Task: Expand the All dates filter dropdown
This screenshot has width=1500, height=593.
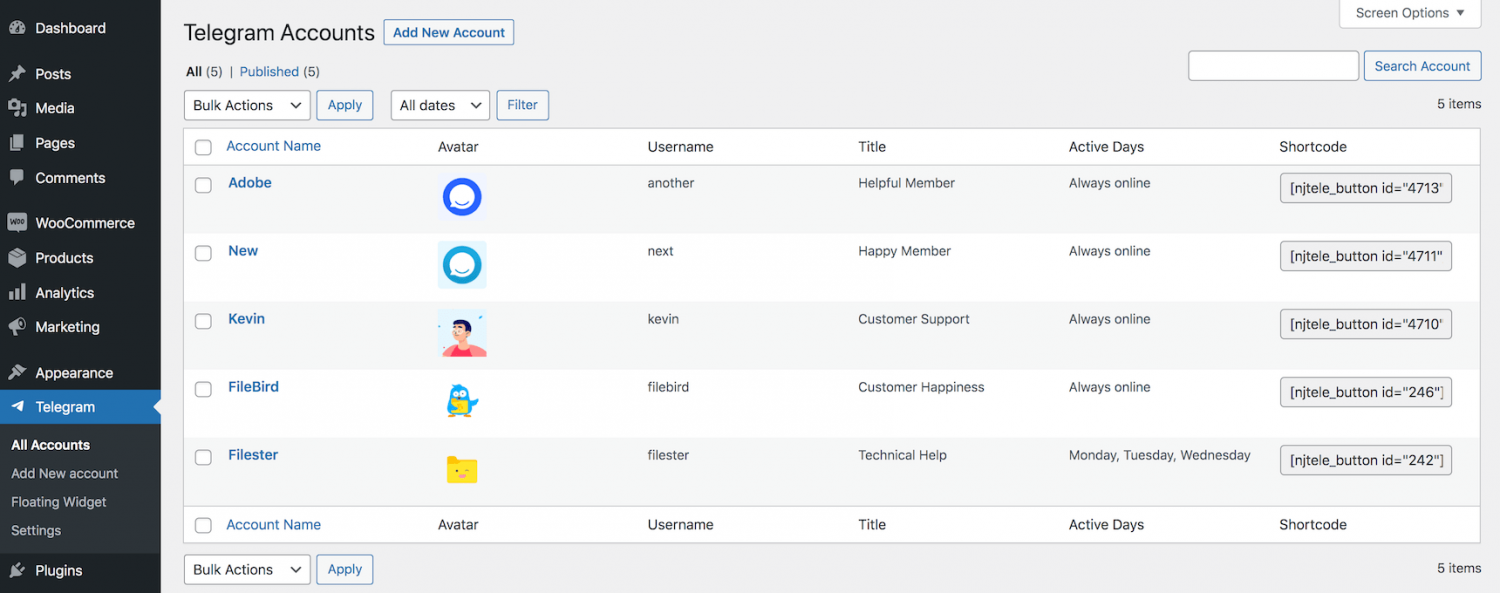Action: pos(439,105)
